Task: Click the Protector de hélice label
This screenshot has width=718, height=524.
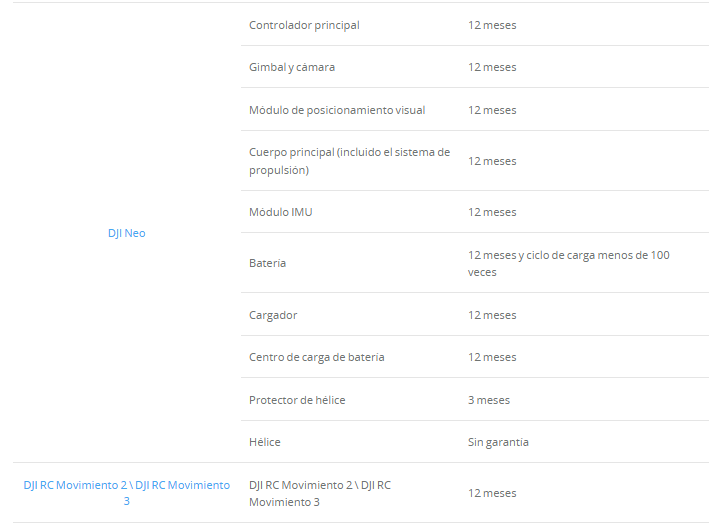Action: tap(295, 400)
